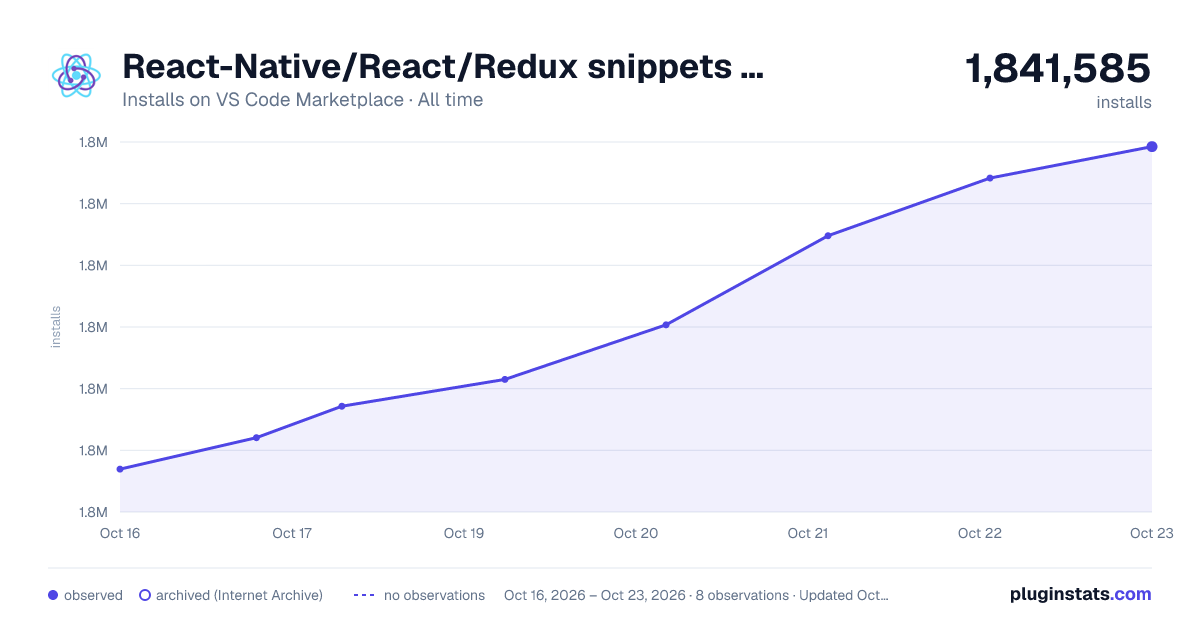Click the data point just after Oct 21
1200x630 pixels.
[828, 236]
